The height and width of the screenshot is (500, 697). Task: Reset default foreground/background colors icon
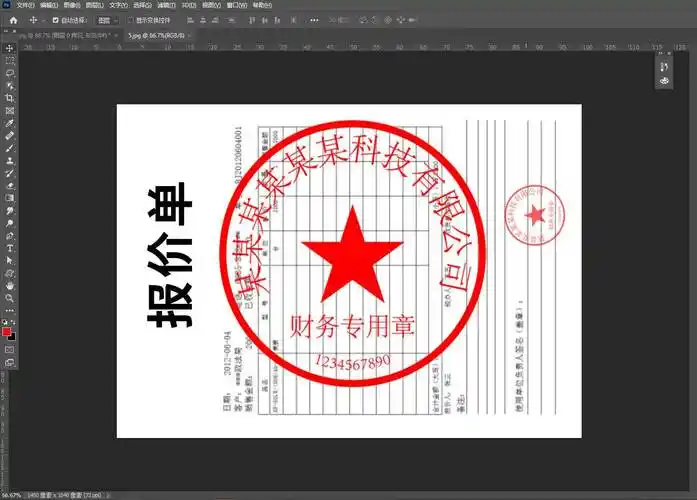click(5, 322)
